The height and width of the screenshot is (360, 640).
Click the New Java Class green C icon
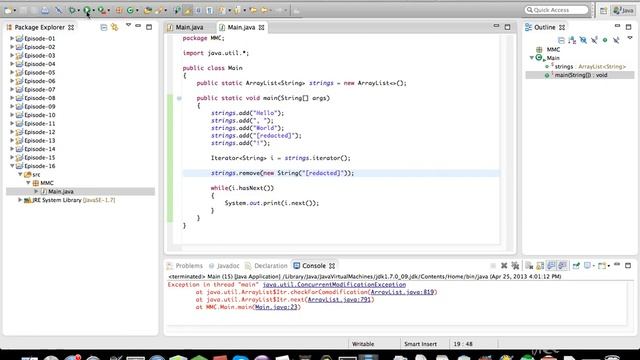pos(130,10)
